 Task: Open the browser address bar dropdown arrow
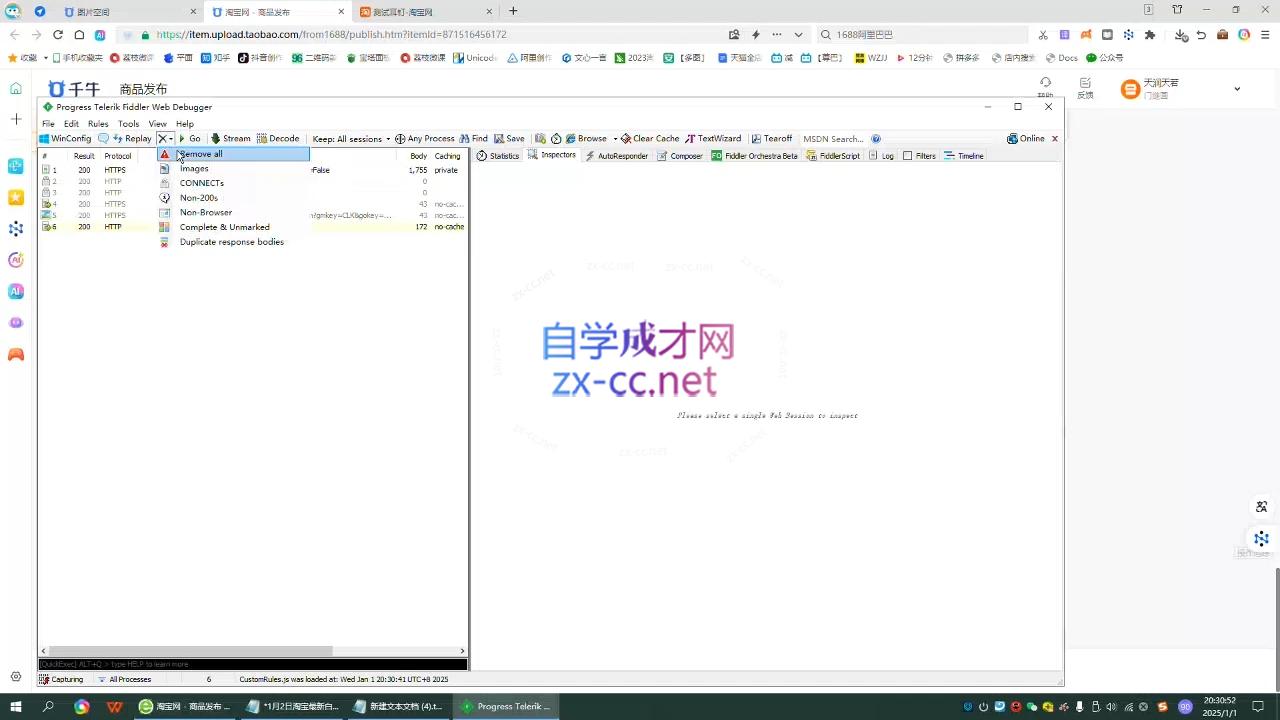point(797,34)
